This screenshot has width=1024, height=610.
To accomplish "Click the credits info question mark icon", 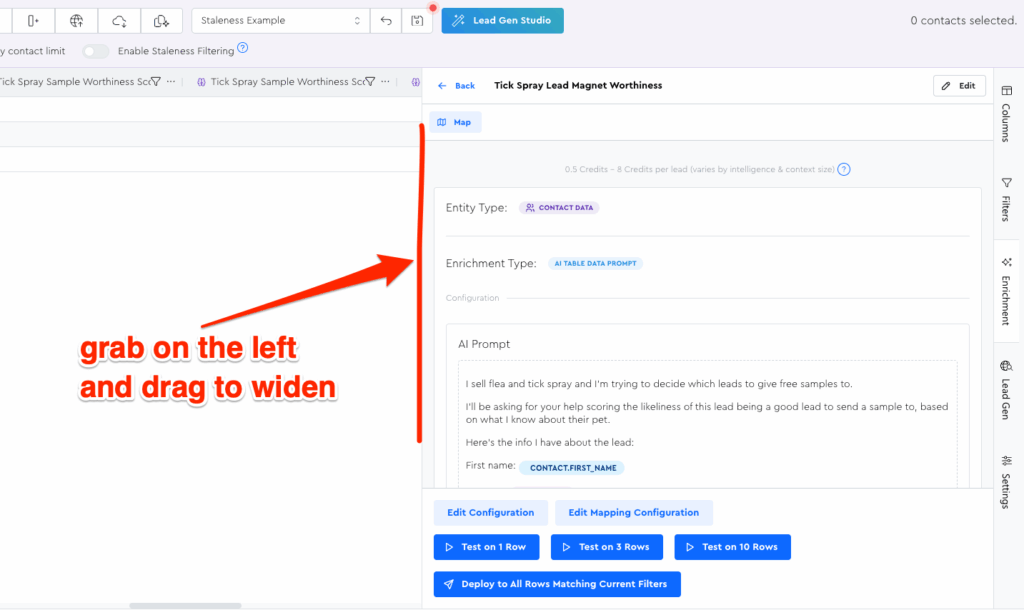I will (844, 170).
